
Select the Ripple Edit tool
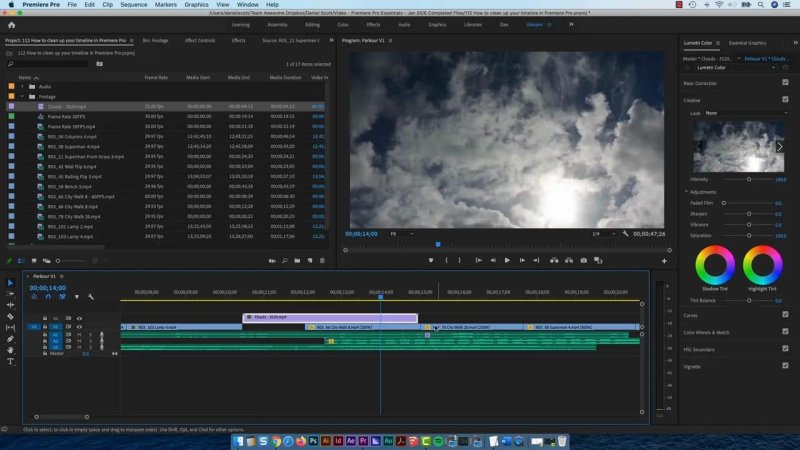[x=10, y=305]
